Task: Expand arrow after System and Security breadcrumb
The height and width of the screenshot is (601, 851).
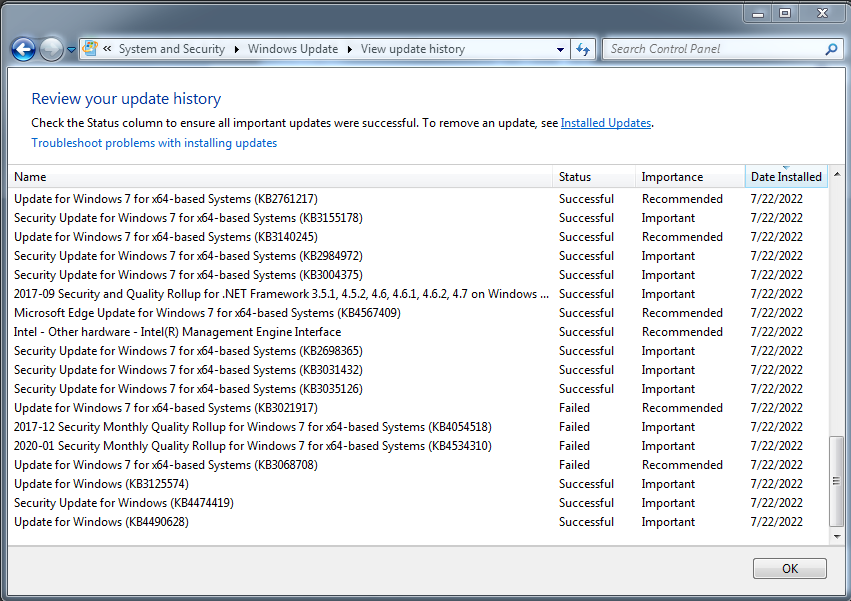Action: click(237, 49)
